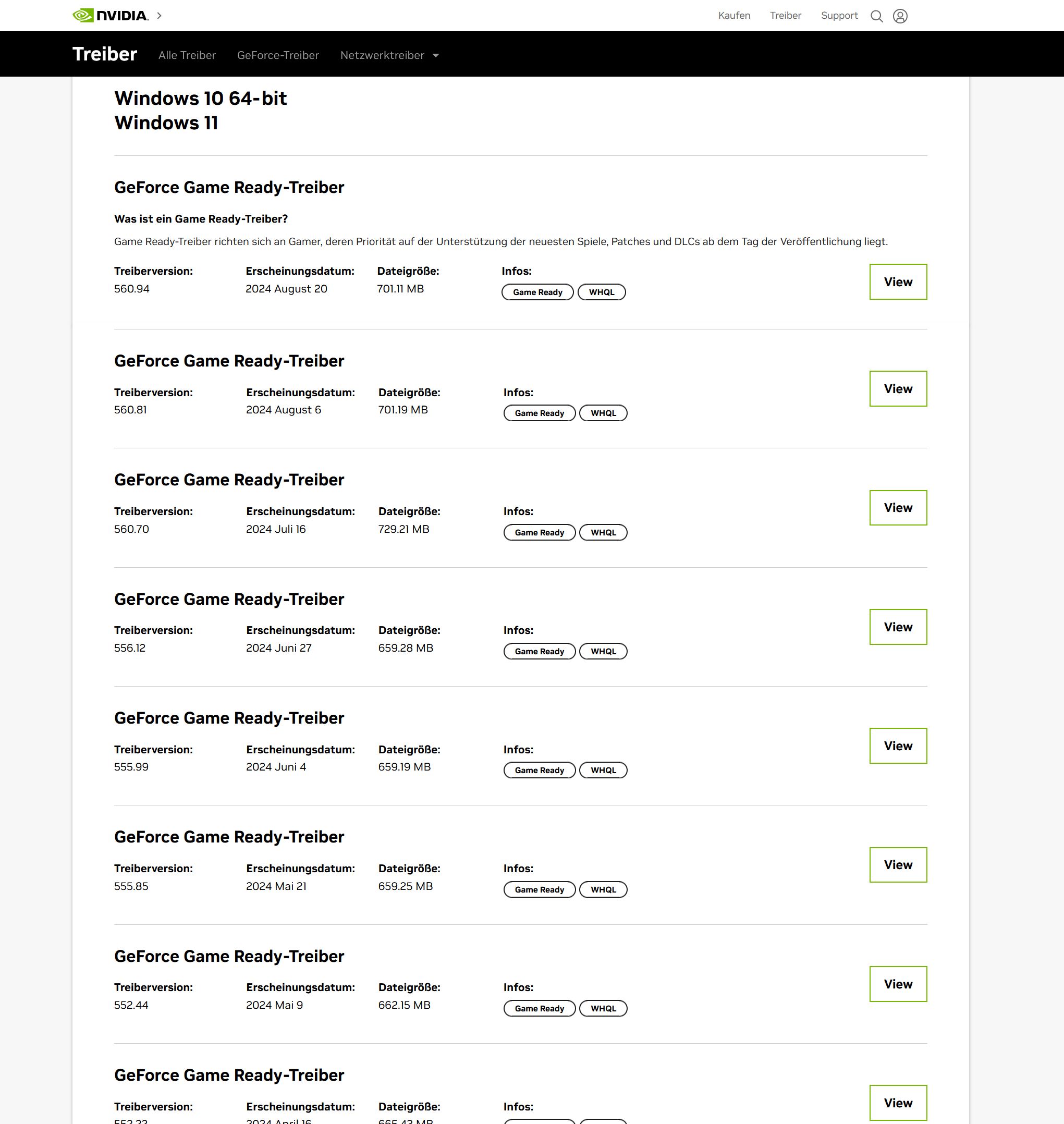Switch to GeForce-Treiber tab
The height and width of the screenshot is (1124, 1064).
click(278, 55)
